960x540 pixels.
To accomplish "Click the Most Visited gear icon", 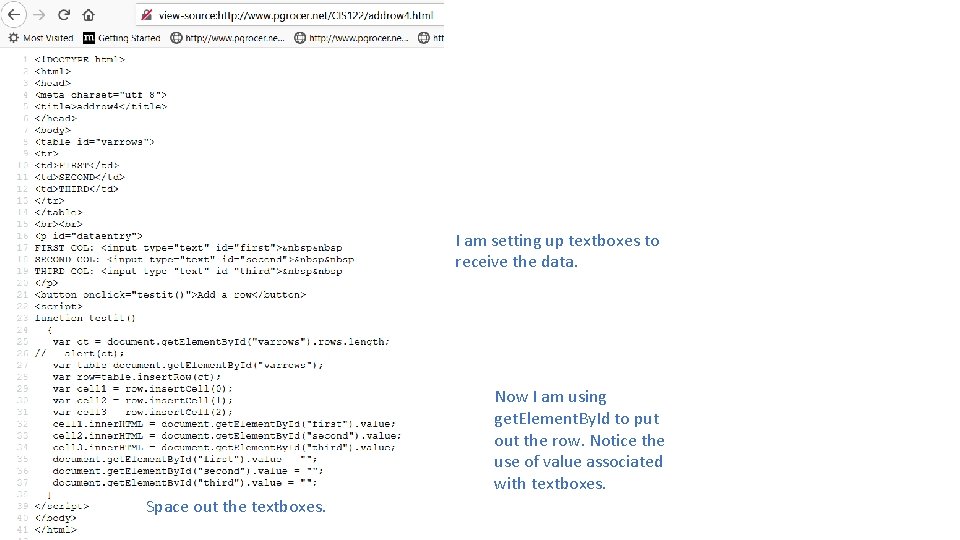I will coord(13,38).
